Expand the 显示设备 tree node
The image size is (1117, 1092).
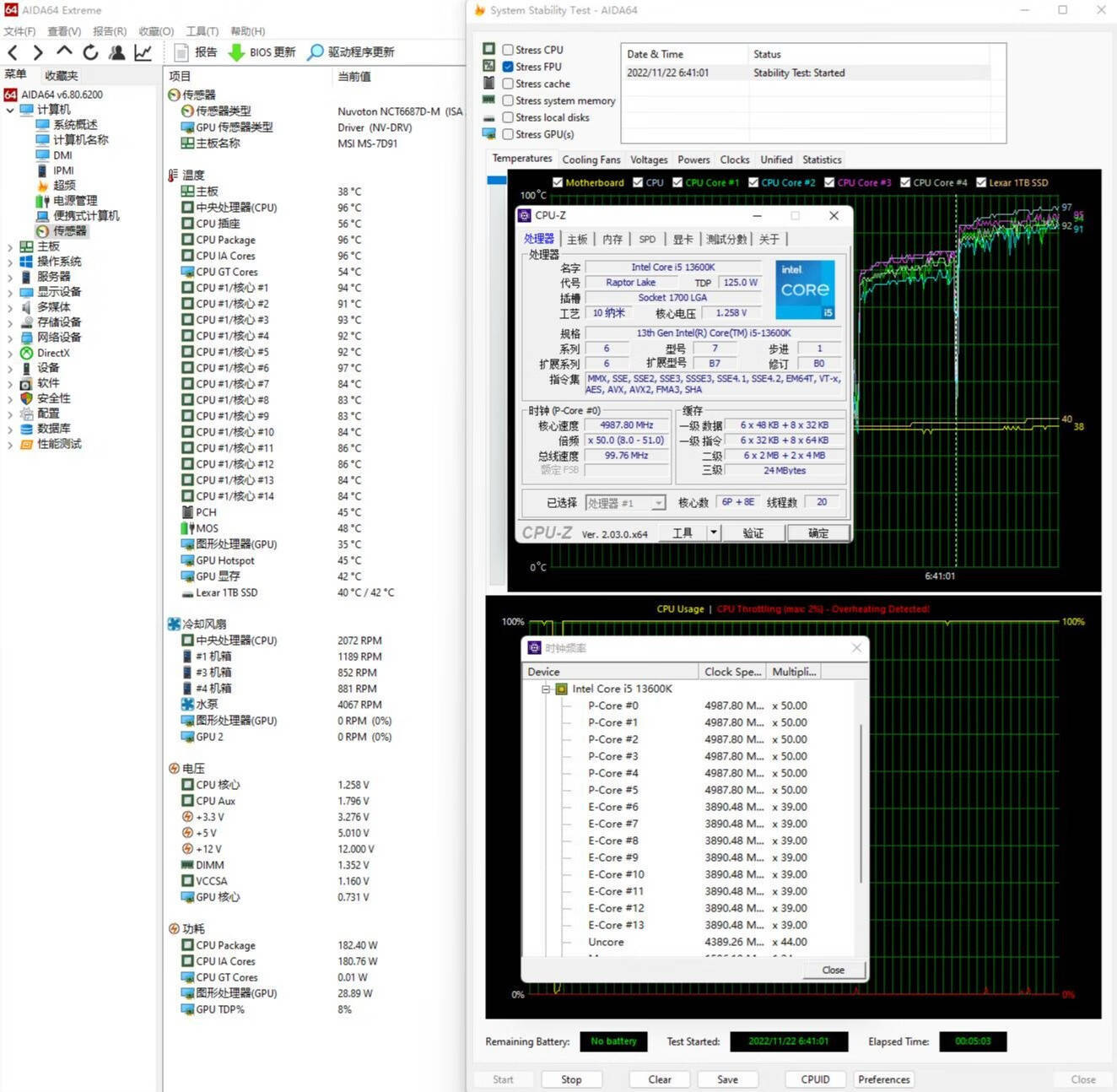(10, 292)
